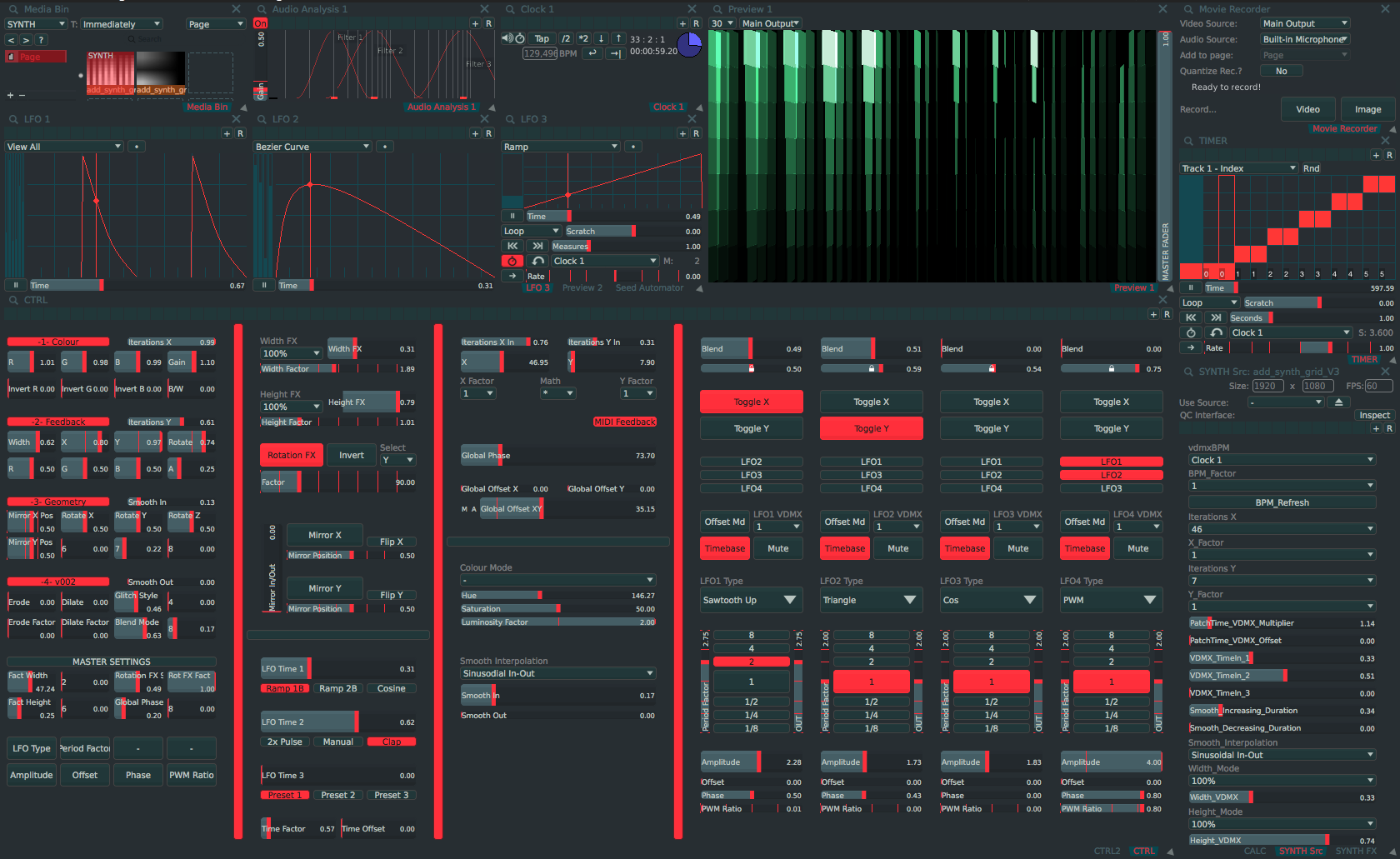
Task: Open the Sawtooth Up dropdown under LFO1 Type
Action: 751,600
